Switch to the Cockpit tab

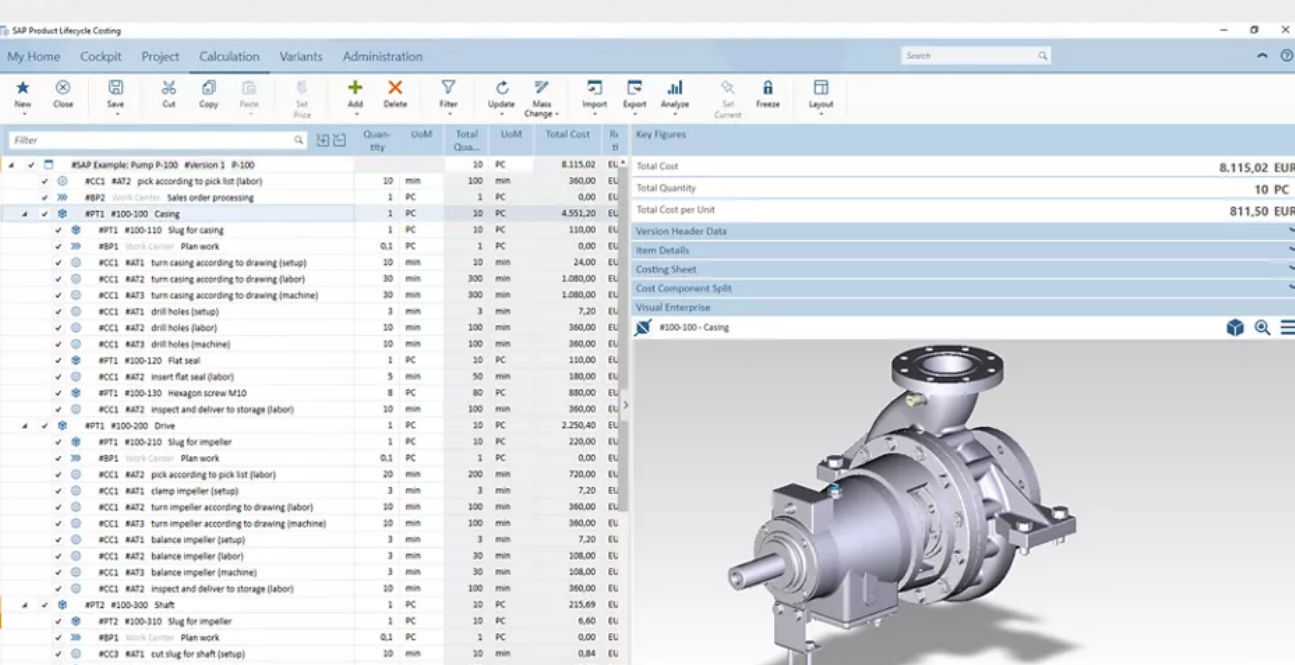point(101,57)
